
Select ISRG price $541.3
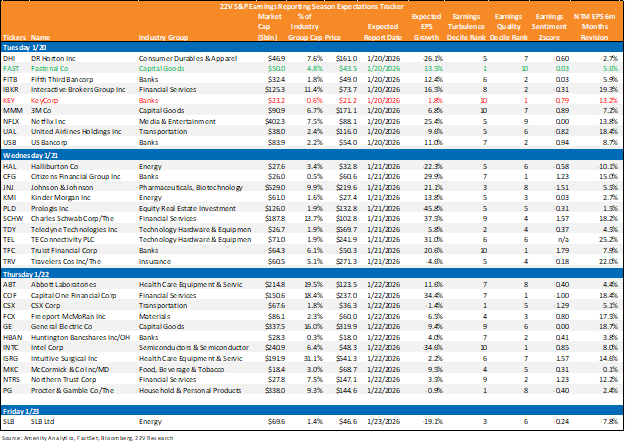346,358
